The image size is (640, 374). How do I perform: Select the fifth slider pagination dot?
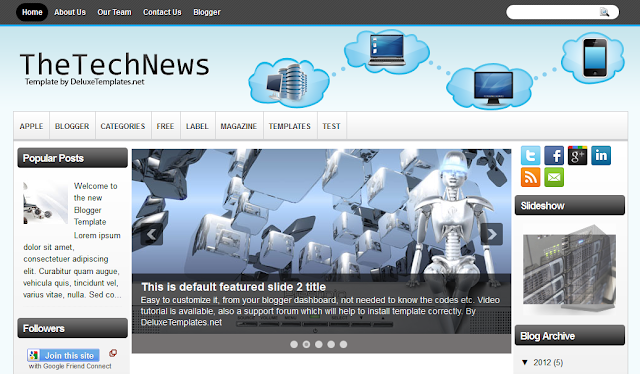point(344,345)
